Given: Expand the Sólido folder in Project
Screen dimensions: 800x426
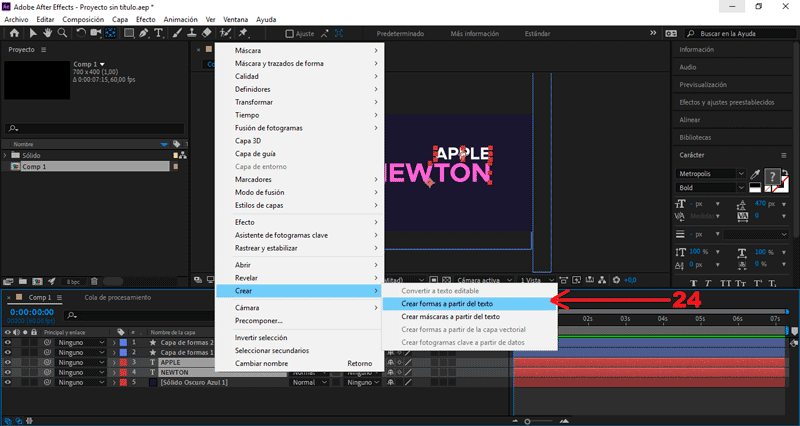Looking at the screenshot, I should [6, 155].
